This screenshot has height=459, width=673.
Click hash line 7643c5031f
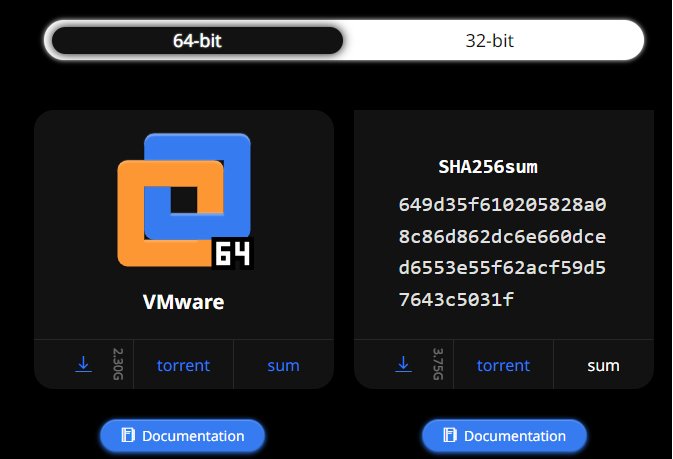[456, 299]
